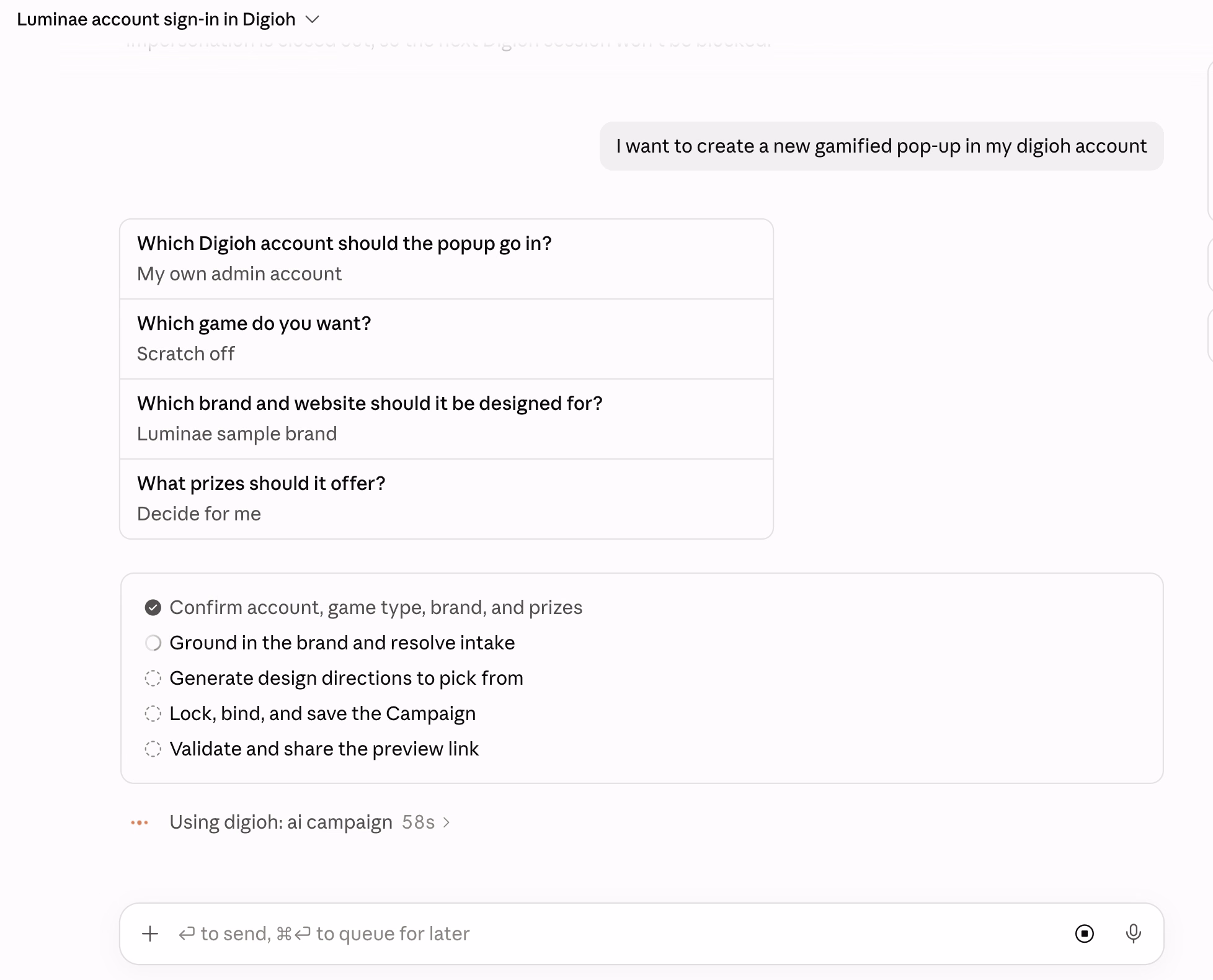Click the Luminae account sign-in in Digioh title
Image resolution: width=1213 pixels, height=980 pixels.
(156, 20)
